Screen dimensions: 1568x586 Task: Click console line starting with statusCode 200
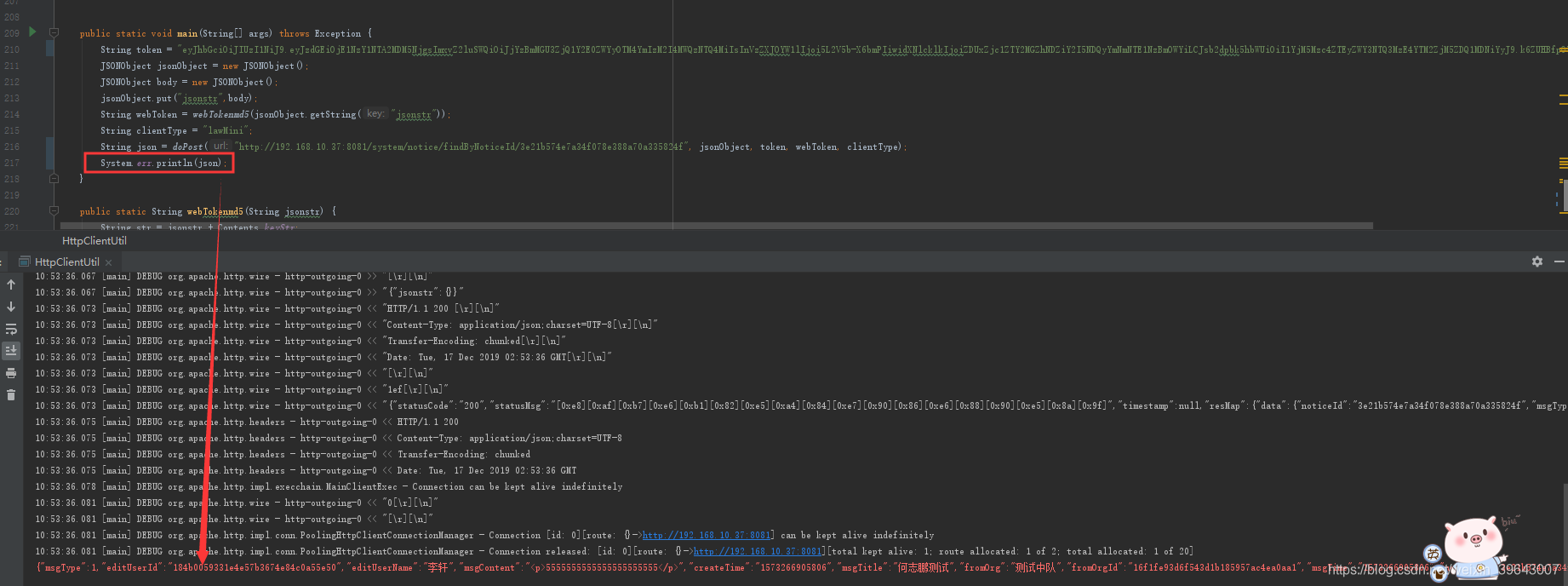click(x=800, y=405)
